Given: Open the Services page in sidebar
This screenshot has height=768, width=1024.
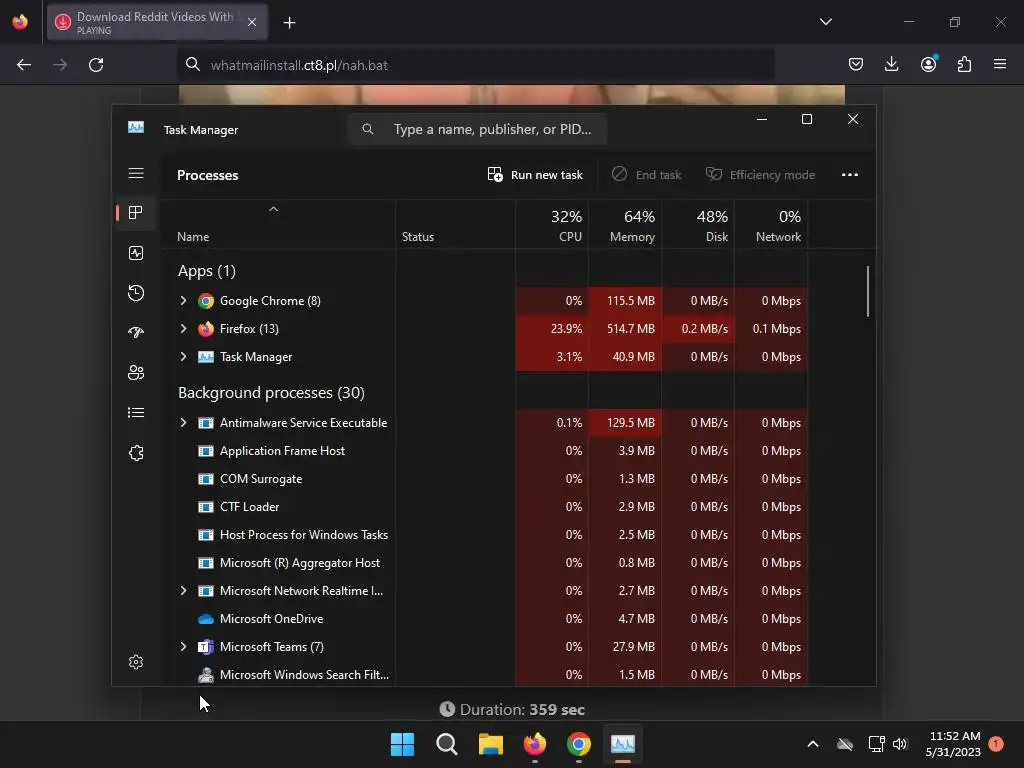Looking at the screenshot, I should click(136, 453).
